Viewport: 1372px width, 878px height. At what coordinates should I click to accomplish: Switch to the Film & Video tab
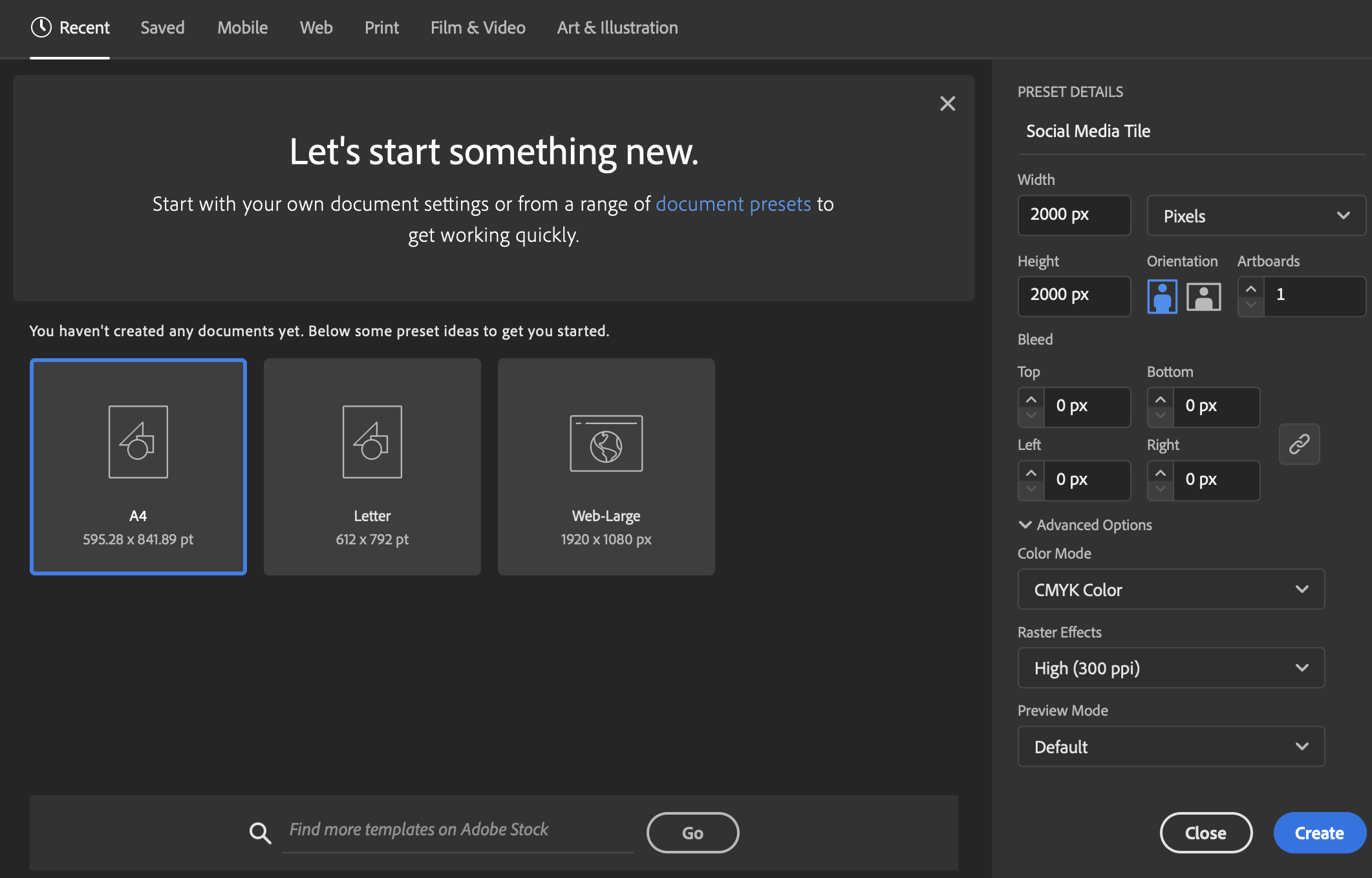coord(478,28)
